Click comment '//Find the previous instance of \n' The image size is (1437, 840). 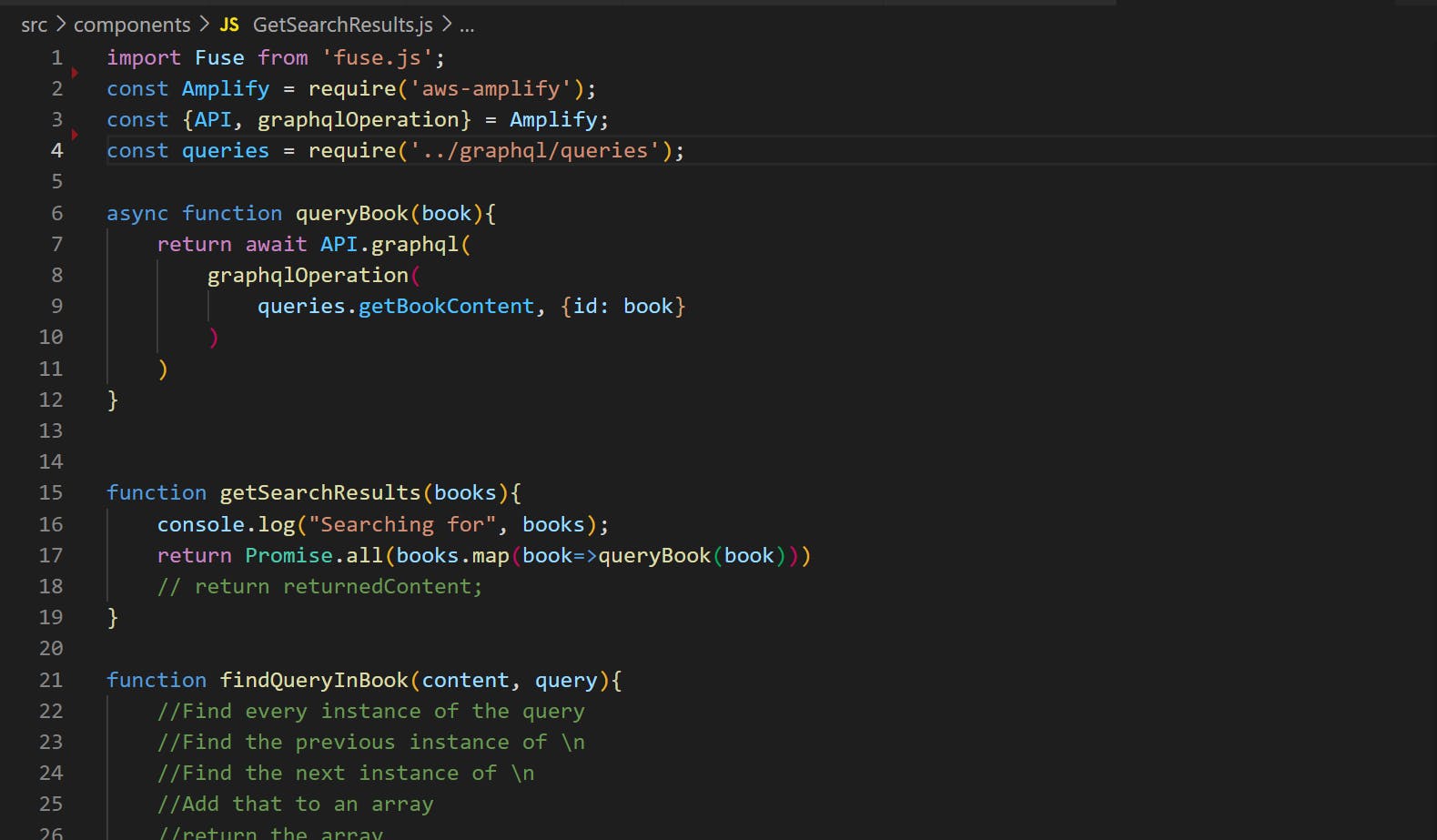pyautogui.click(x=370, y=742)
